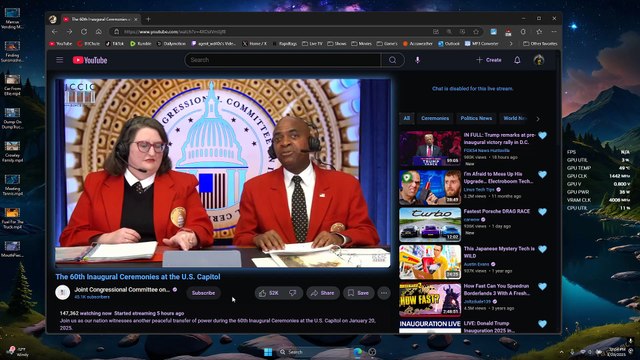Viewport: 640px width, 360px height.
Task: Open Crowley Family.mp4 desktop file
Action: (12, 152)
